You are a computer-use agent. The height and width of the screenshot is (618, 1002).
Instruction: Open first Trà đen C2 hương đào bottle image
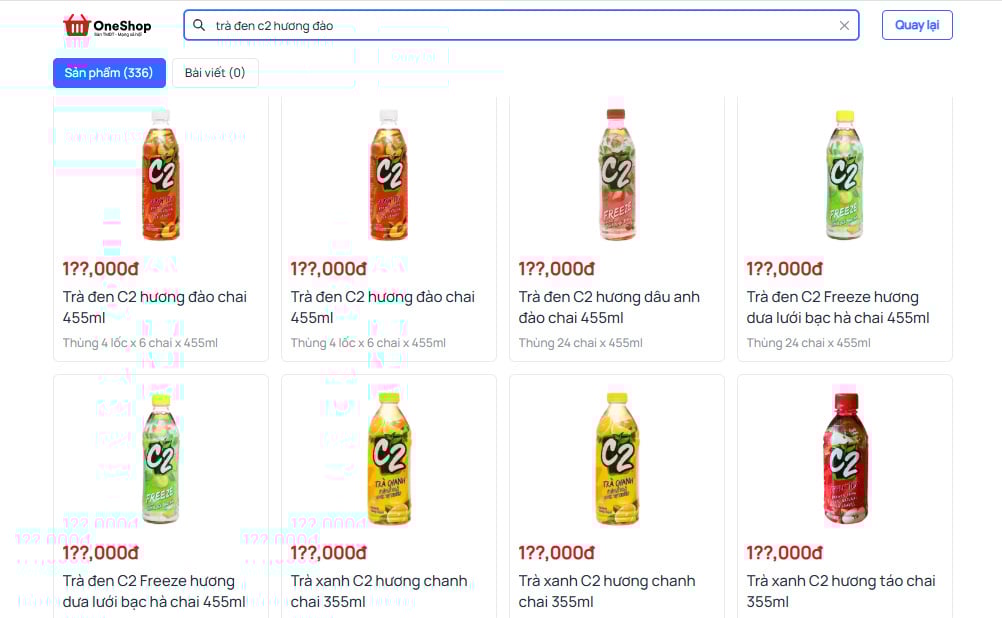[161, 175]
